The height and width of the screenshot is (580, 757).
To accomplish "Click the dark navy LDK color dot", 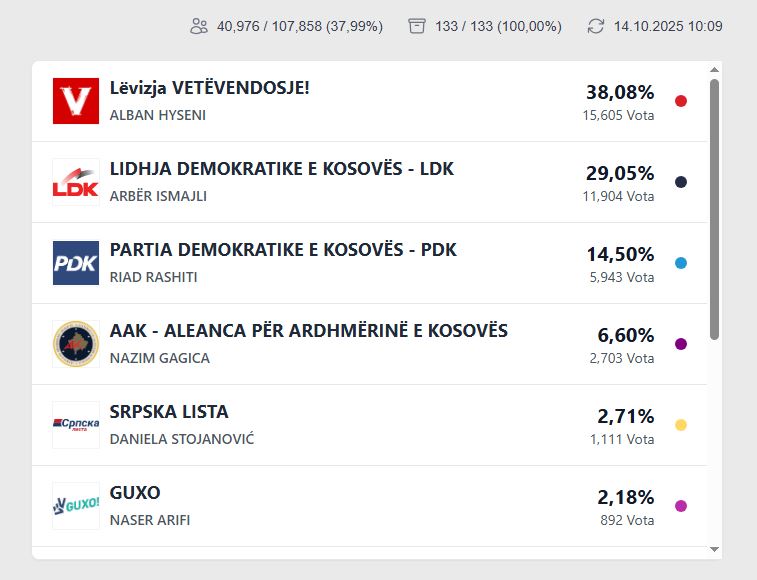I will (x=681, y=182).
